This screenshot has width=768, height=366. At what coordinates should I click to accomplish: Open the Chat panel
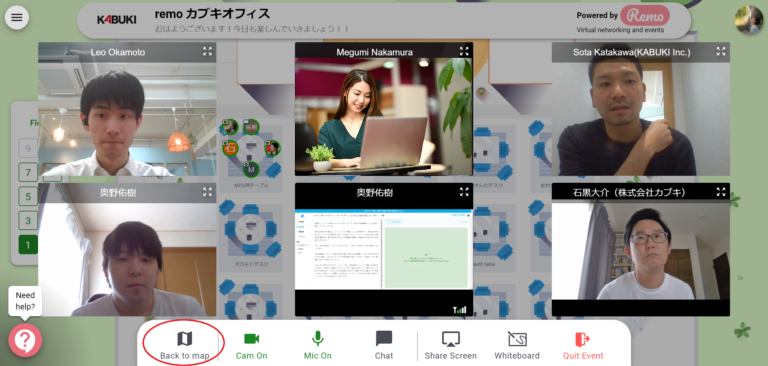(384, 346)
